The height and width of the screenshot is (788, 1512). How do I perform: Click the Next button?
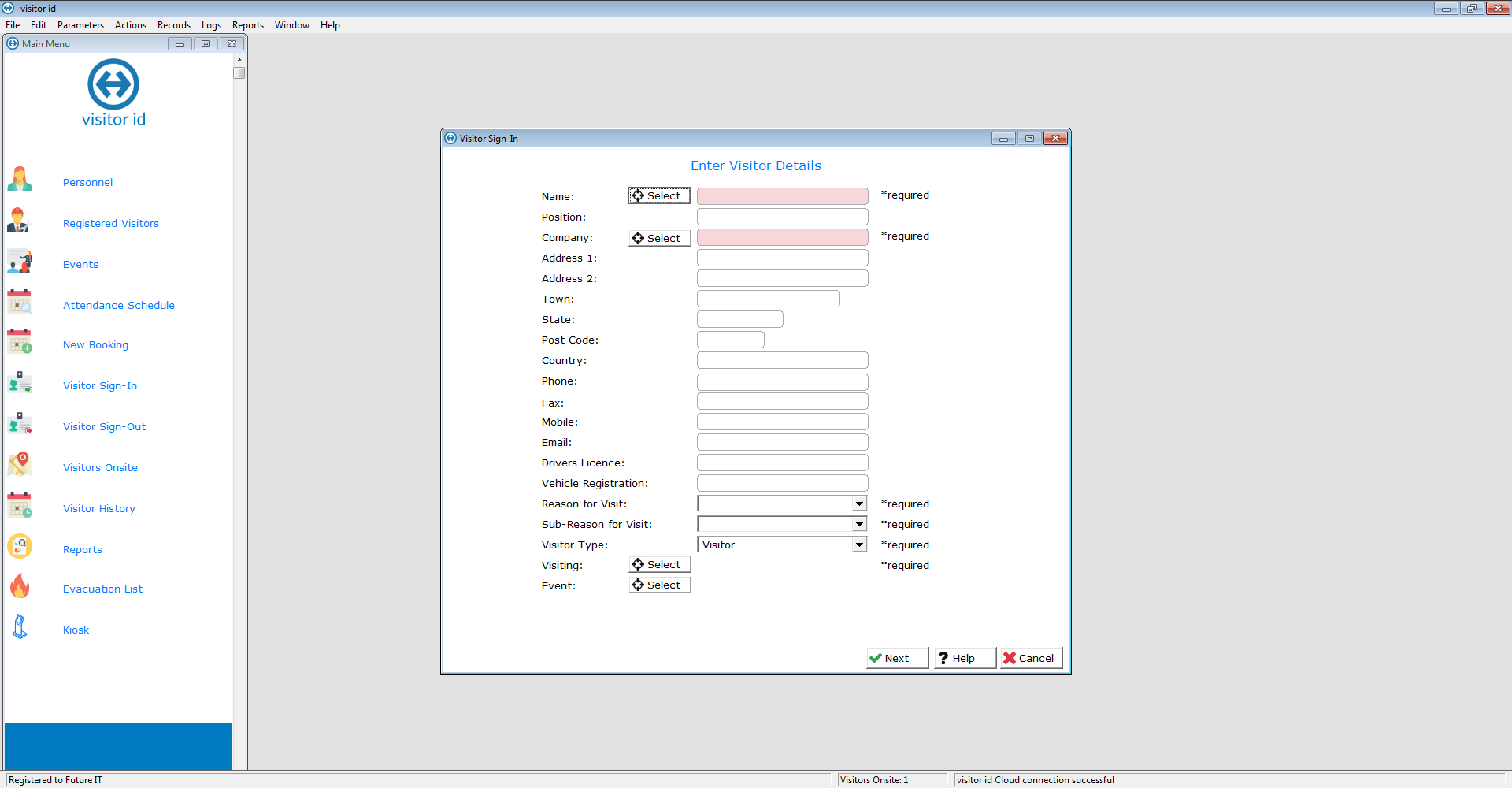point(897,658)
